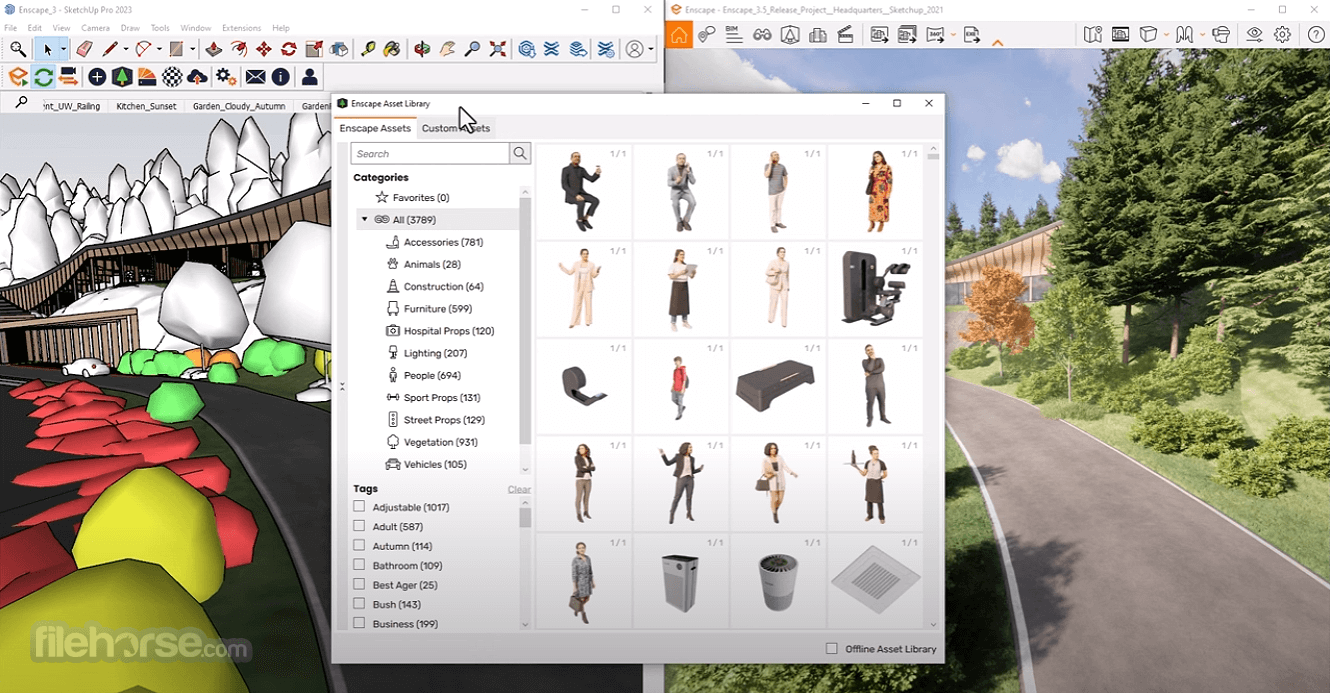1330x693 pixels.
Task: Toggle the Enscape Safe Frame icon
Action: [1120, 35]
